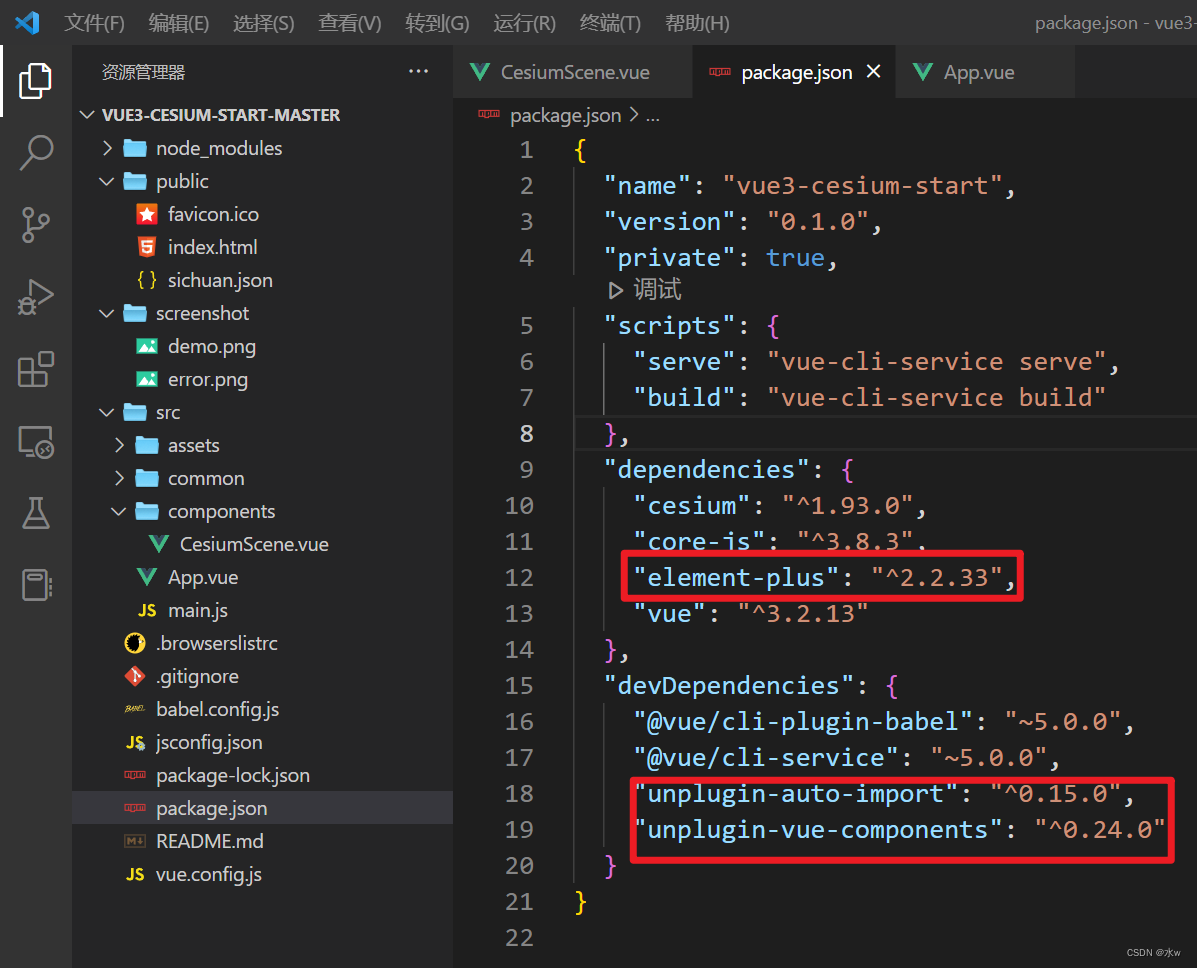Click the Babel icon beside babel.config.js
The height and width of the screenshot is (968, 1197).
coord(135,709)
